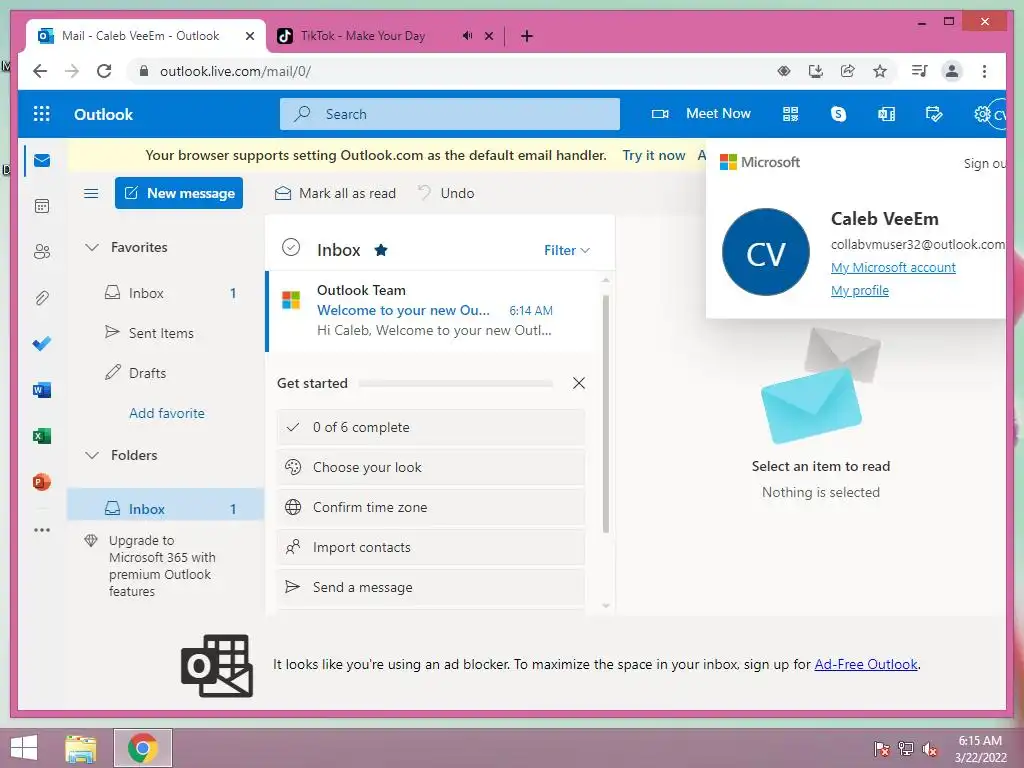The height and width of the screenshot is (768, 1024).
Task: Mute the TikTok tab audio
Action: point(467,36)
